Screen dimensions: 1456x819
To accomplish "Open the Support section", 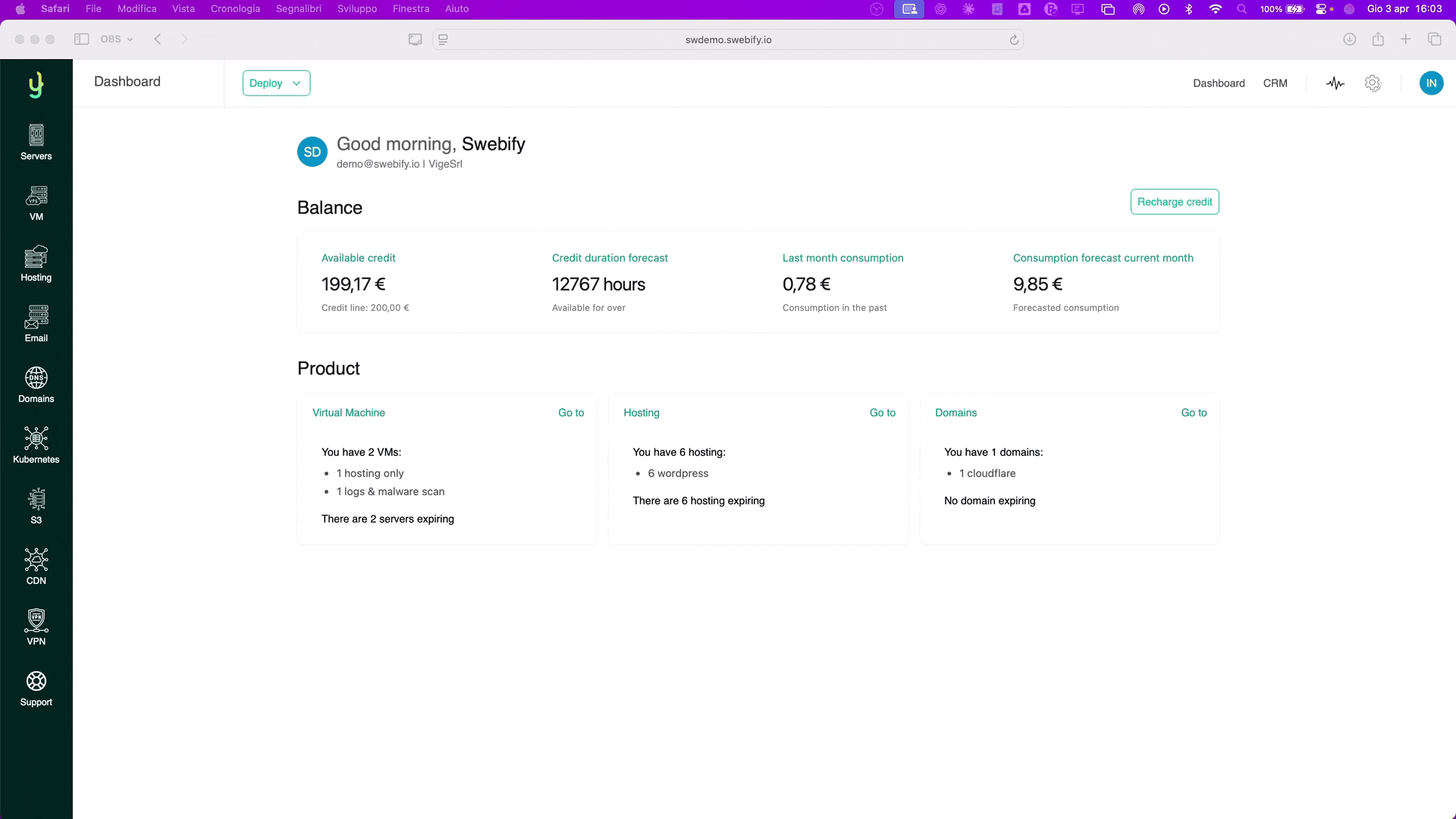I will 36,688.
